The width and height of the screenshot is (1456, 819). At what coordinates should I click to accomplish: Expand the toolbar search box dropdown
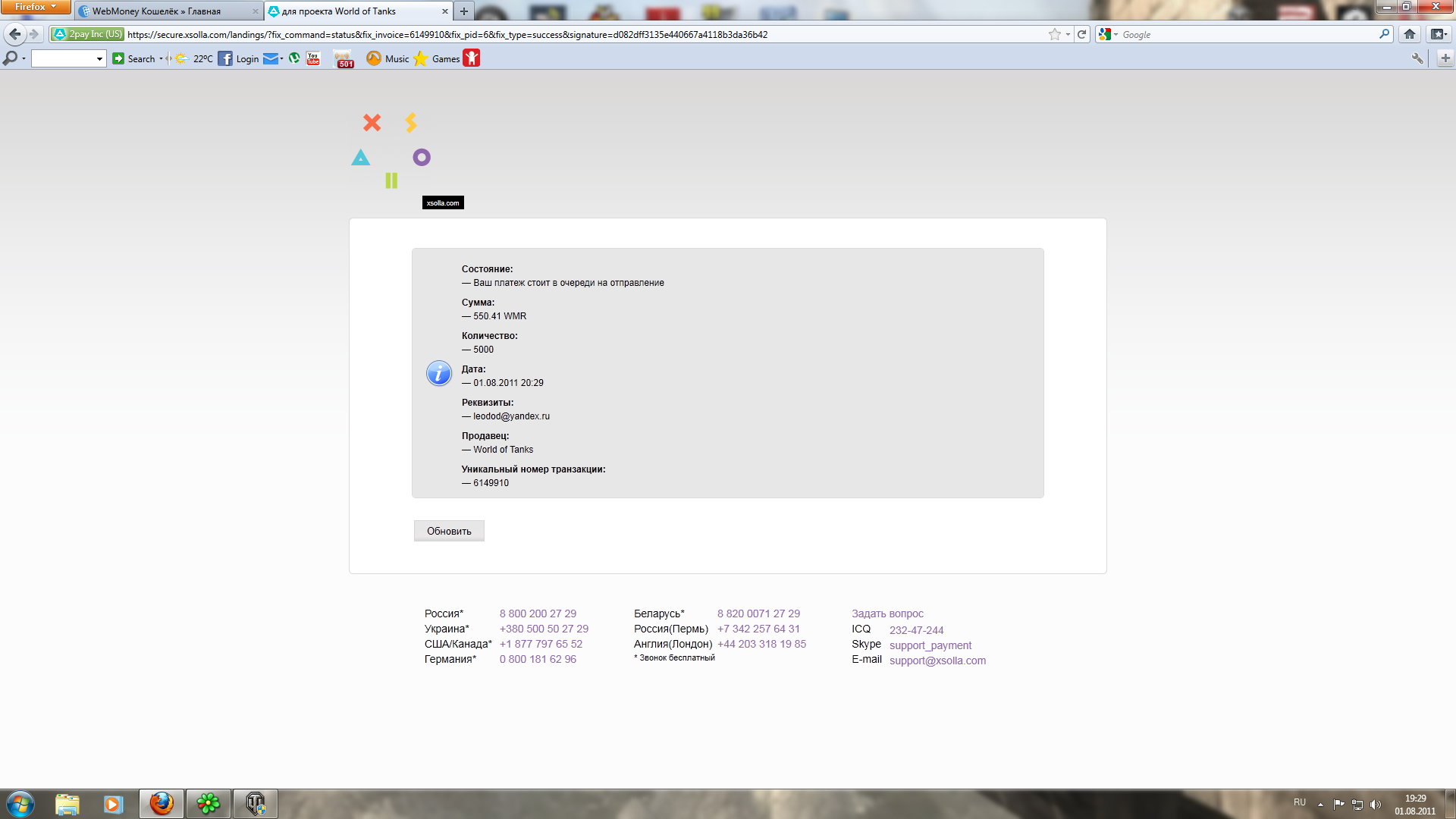coord(99,58)
